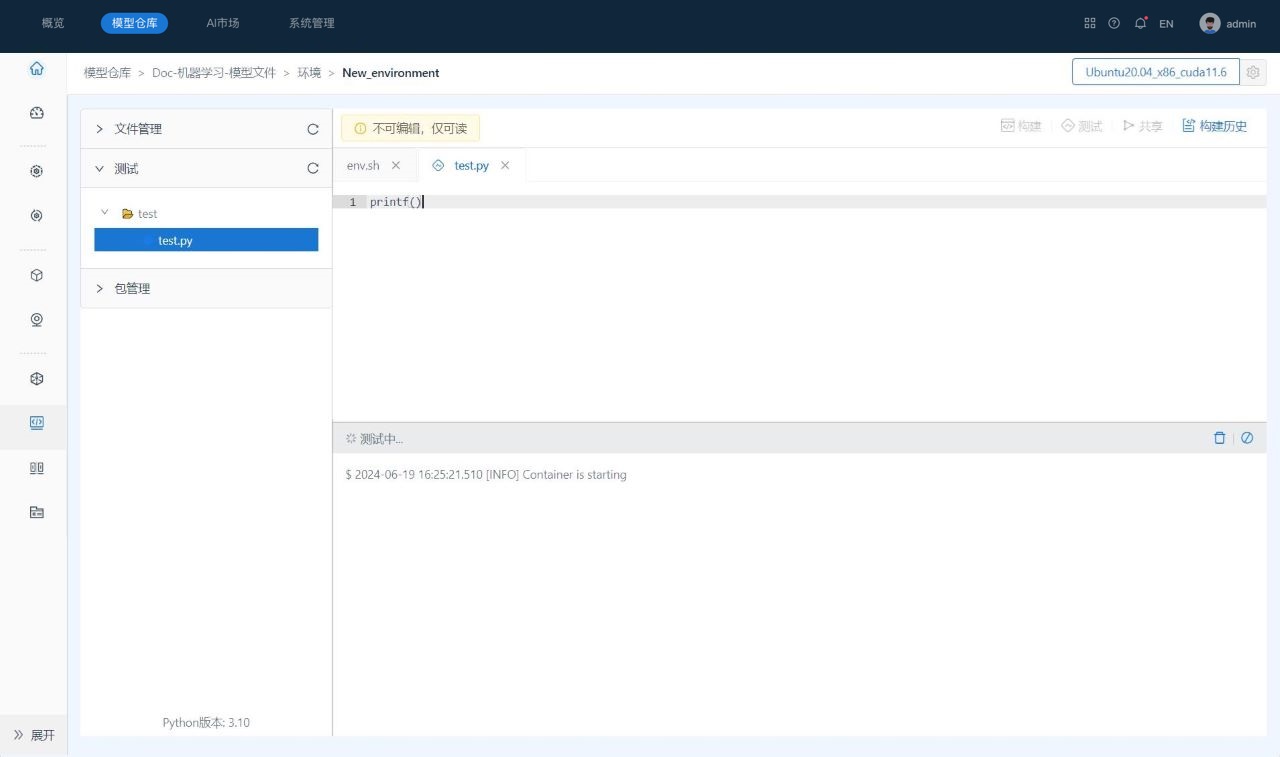This screenshot has height=757, width=1280.
Task: Switch to the env.sh tab
Action: [x=363, y=166]
